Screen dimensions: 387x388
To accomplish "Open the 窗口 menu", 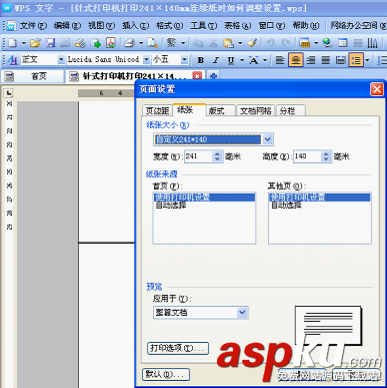I will pos(272,26).
